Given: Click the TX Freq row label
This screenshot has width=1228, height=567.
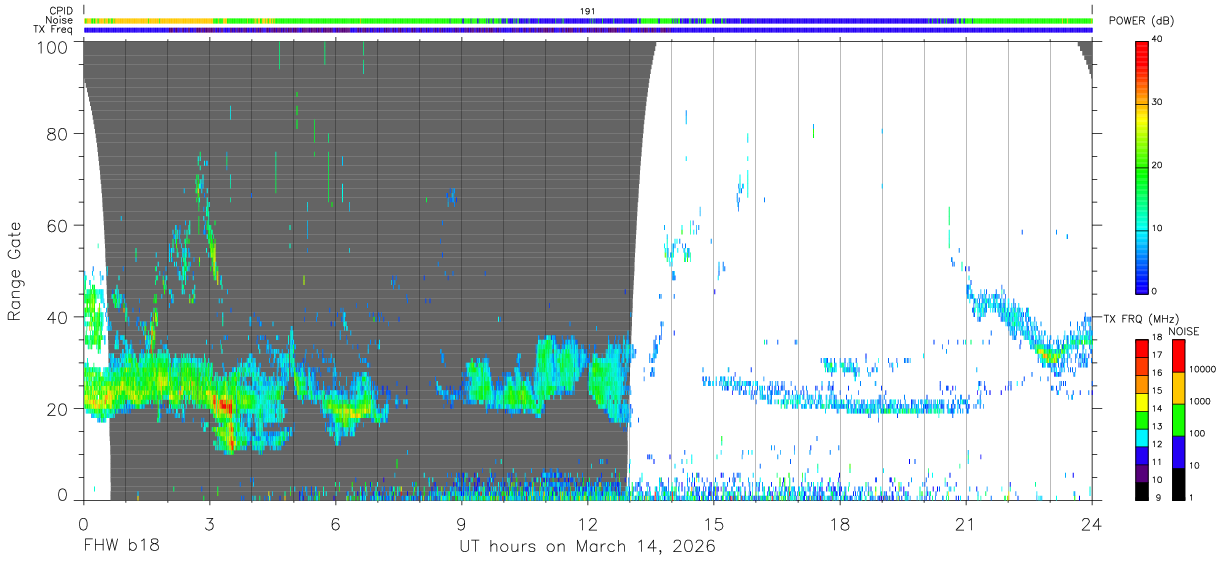Looking at the screenshot, I should (54, 29).
